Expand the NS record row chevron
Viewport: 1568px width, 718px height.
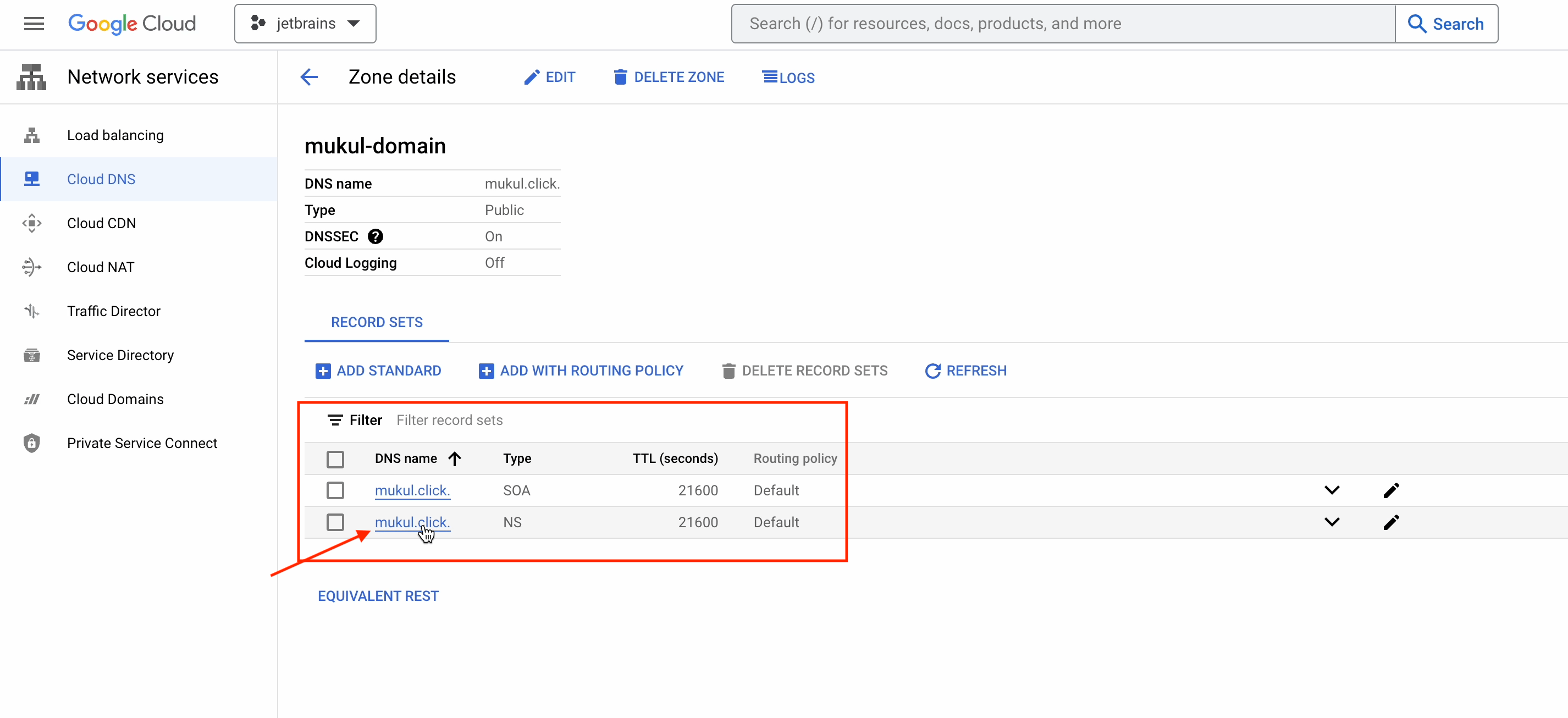click(x=1332, y=522)
